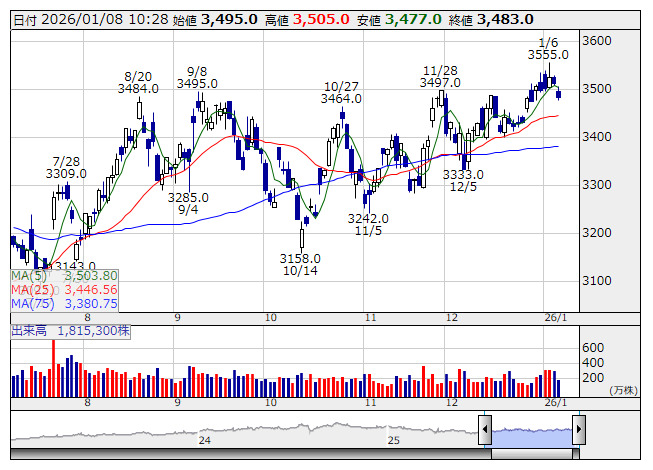Click the latest candlestick at right edge
The image size is (653, 470).
click(x=558, y=95)
